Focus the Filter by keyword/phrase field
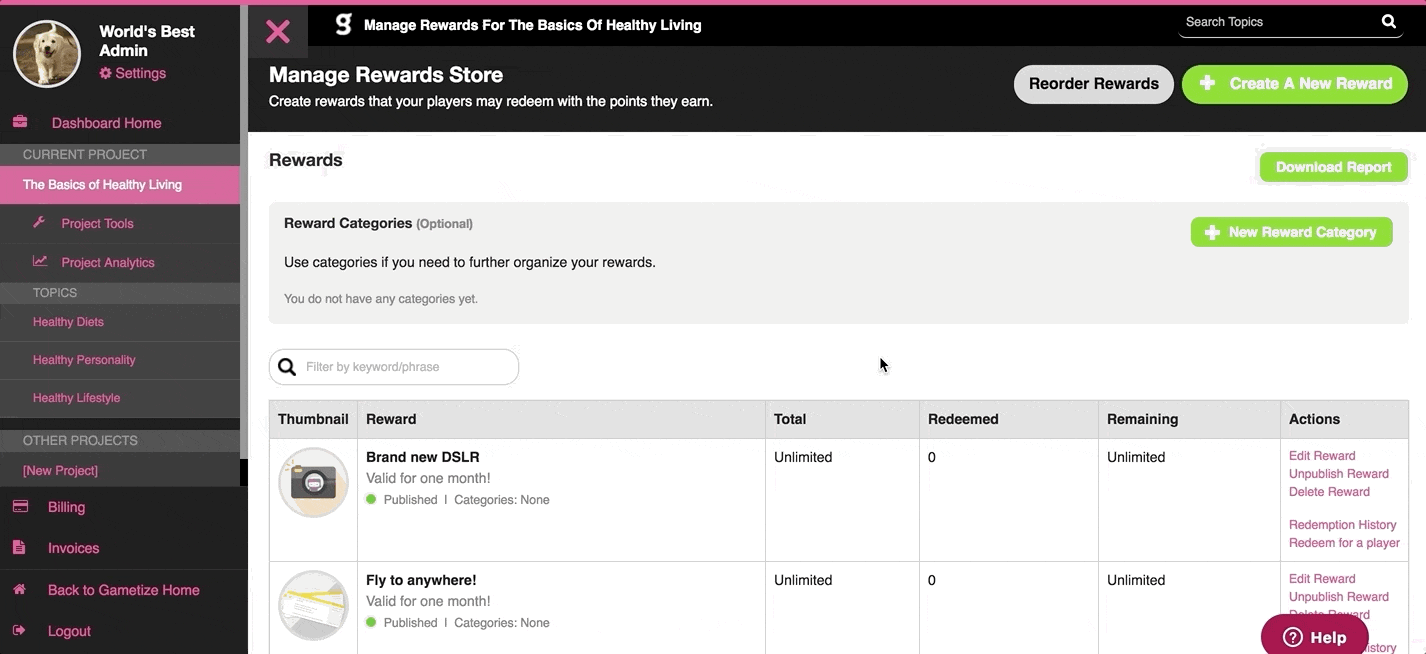Viewport: 1426px width, 654px height. coord(394,367)
